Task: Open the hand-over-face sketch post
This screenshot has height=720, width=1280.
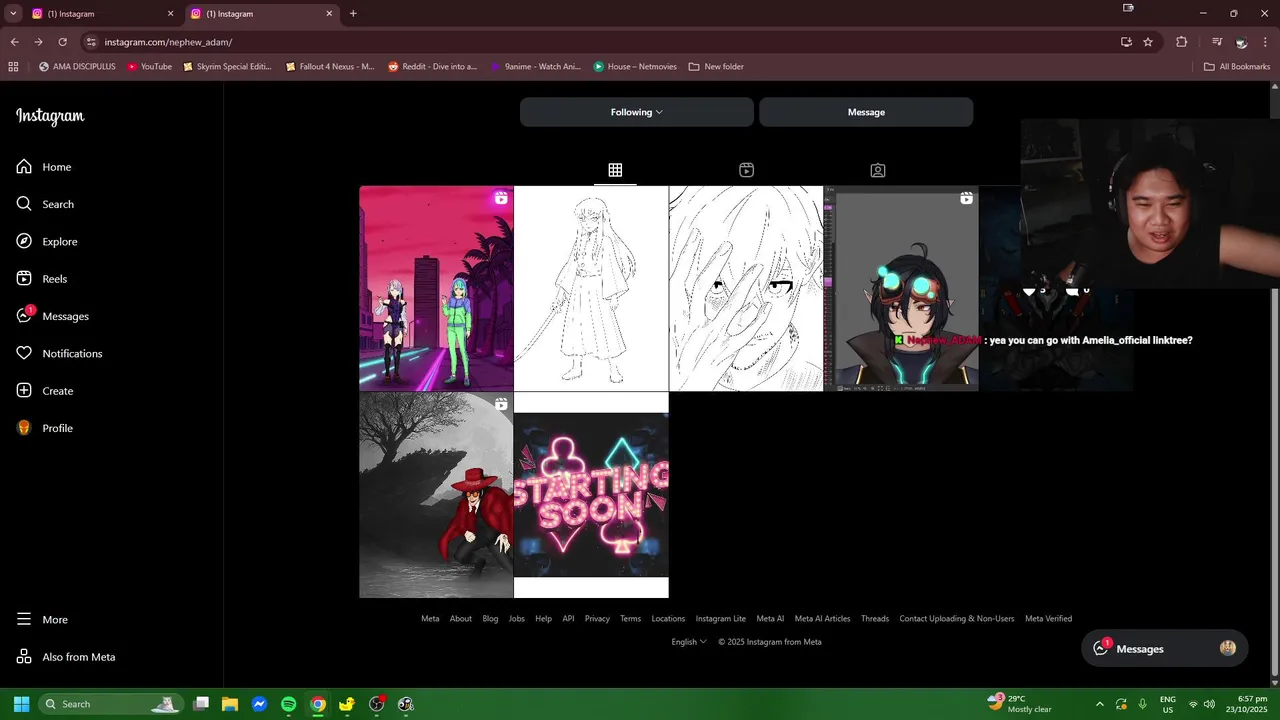Action: point(746,288)
